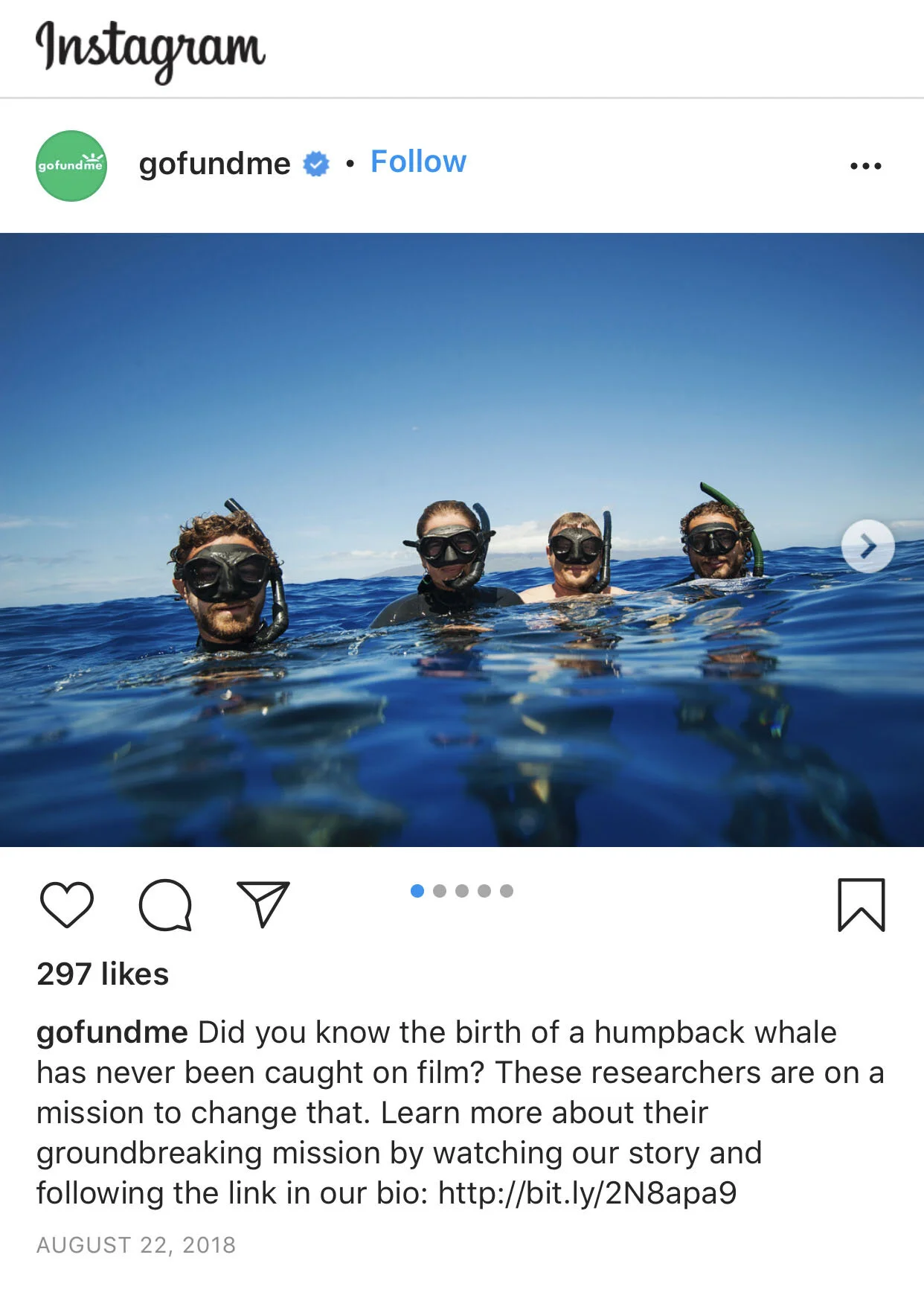Screen dimensions: 924x1310
Task: Advance to next photo with arrow chevron
Action: coord(868,546)
